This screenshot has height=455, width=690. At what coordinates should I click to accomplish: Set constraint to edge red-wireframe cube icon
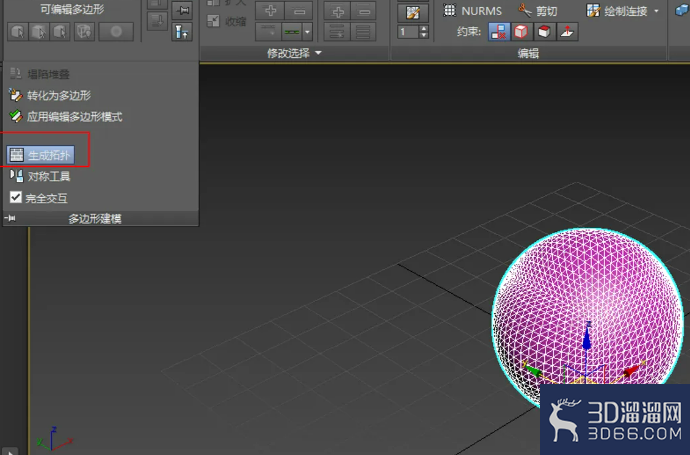tap(521, 32)
